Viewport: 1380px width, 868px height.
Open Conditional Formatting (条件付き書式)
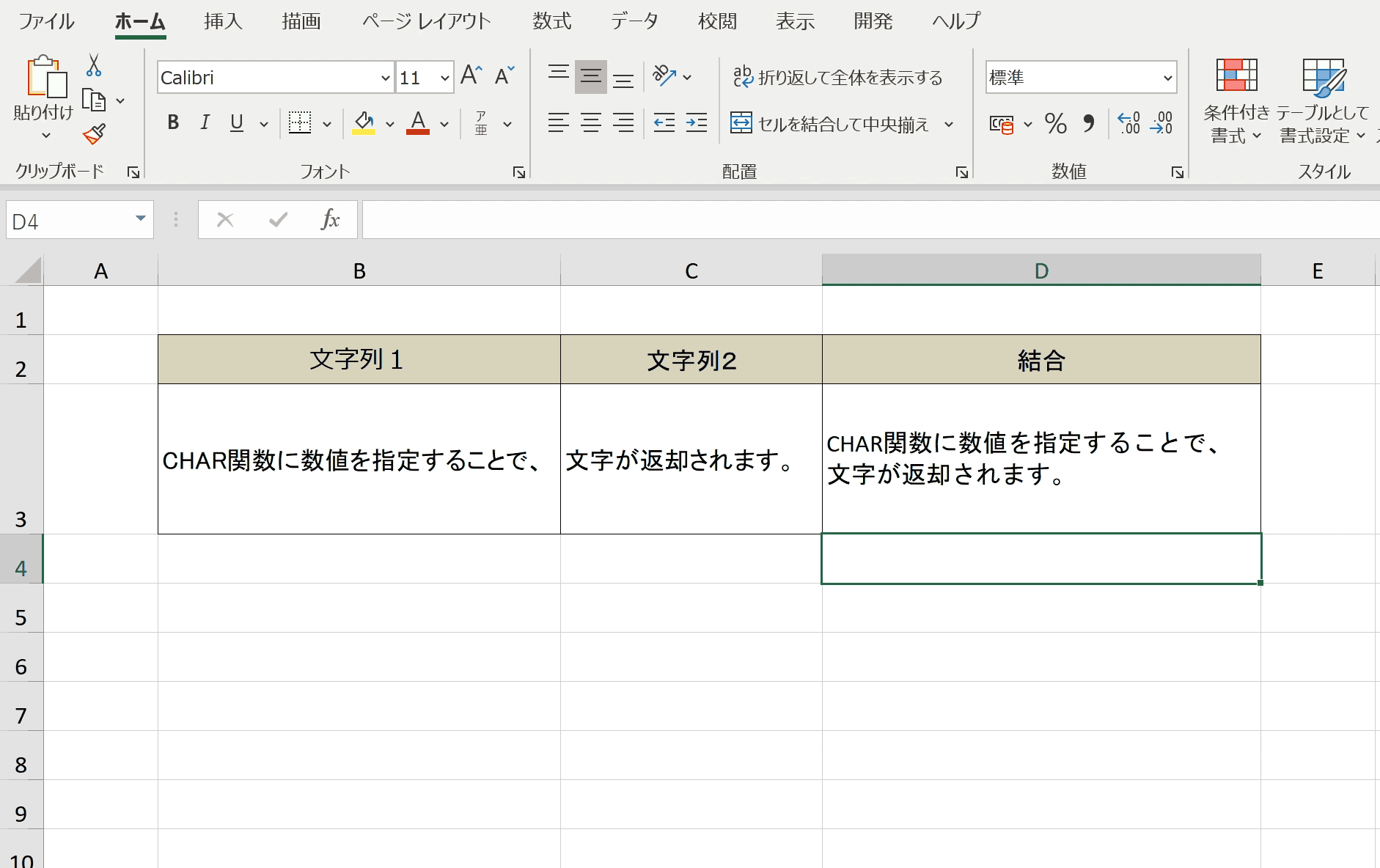click(1236, 100)
